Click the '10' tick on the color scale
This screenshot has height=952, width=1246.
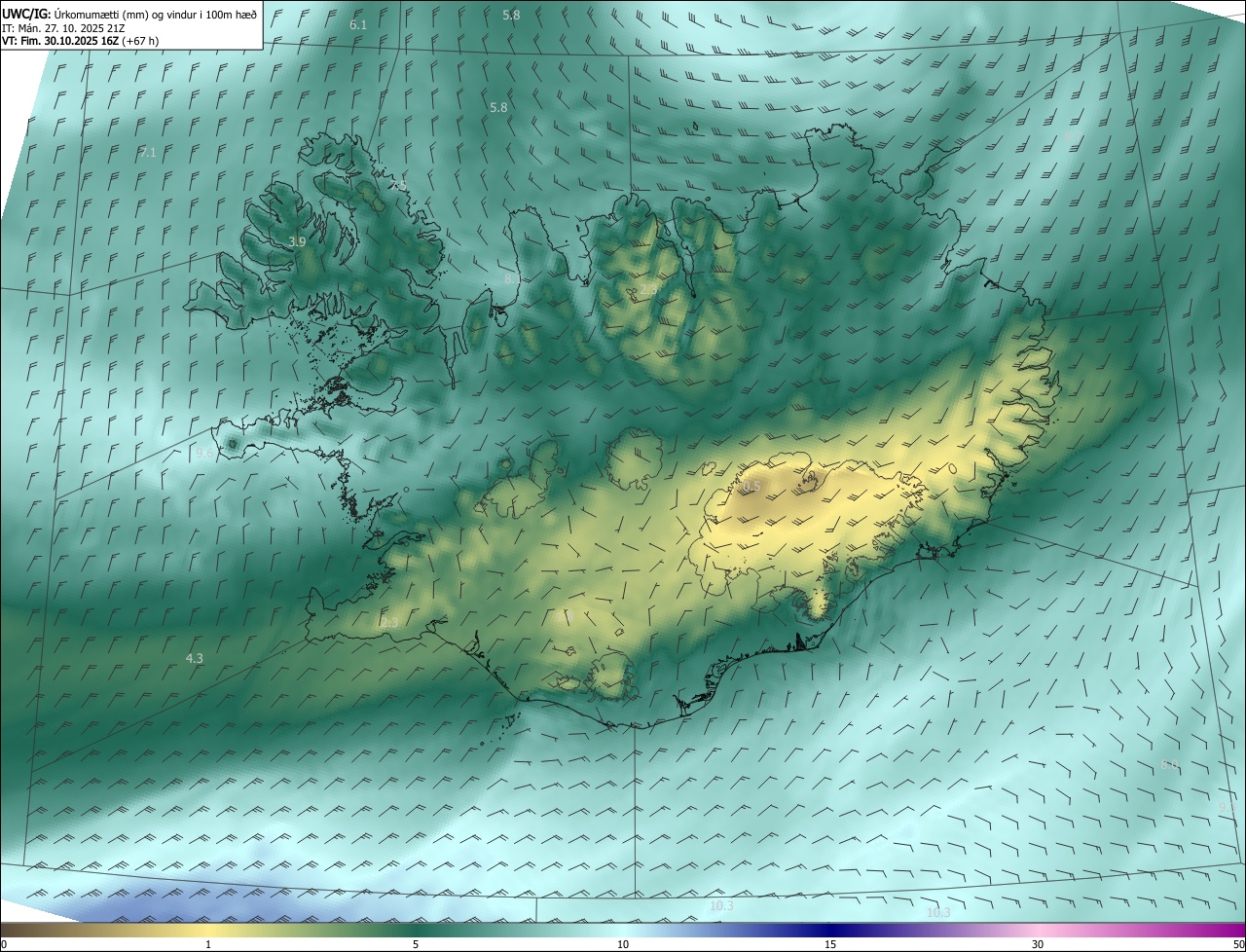click(623, 944)
